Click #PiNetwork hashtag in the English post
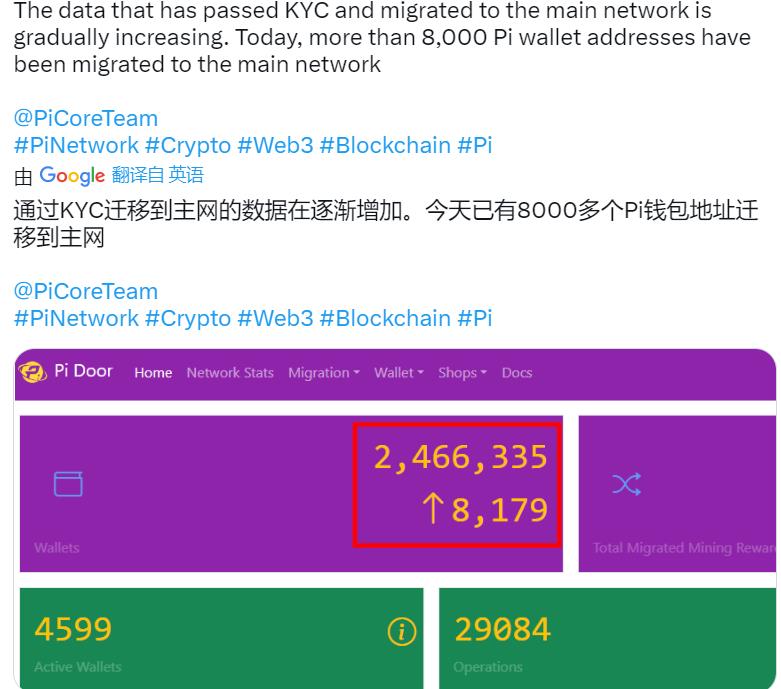The width and height of the screenshot is (781, 689). point(76,146)
